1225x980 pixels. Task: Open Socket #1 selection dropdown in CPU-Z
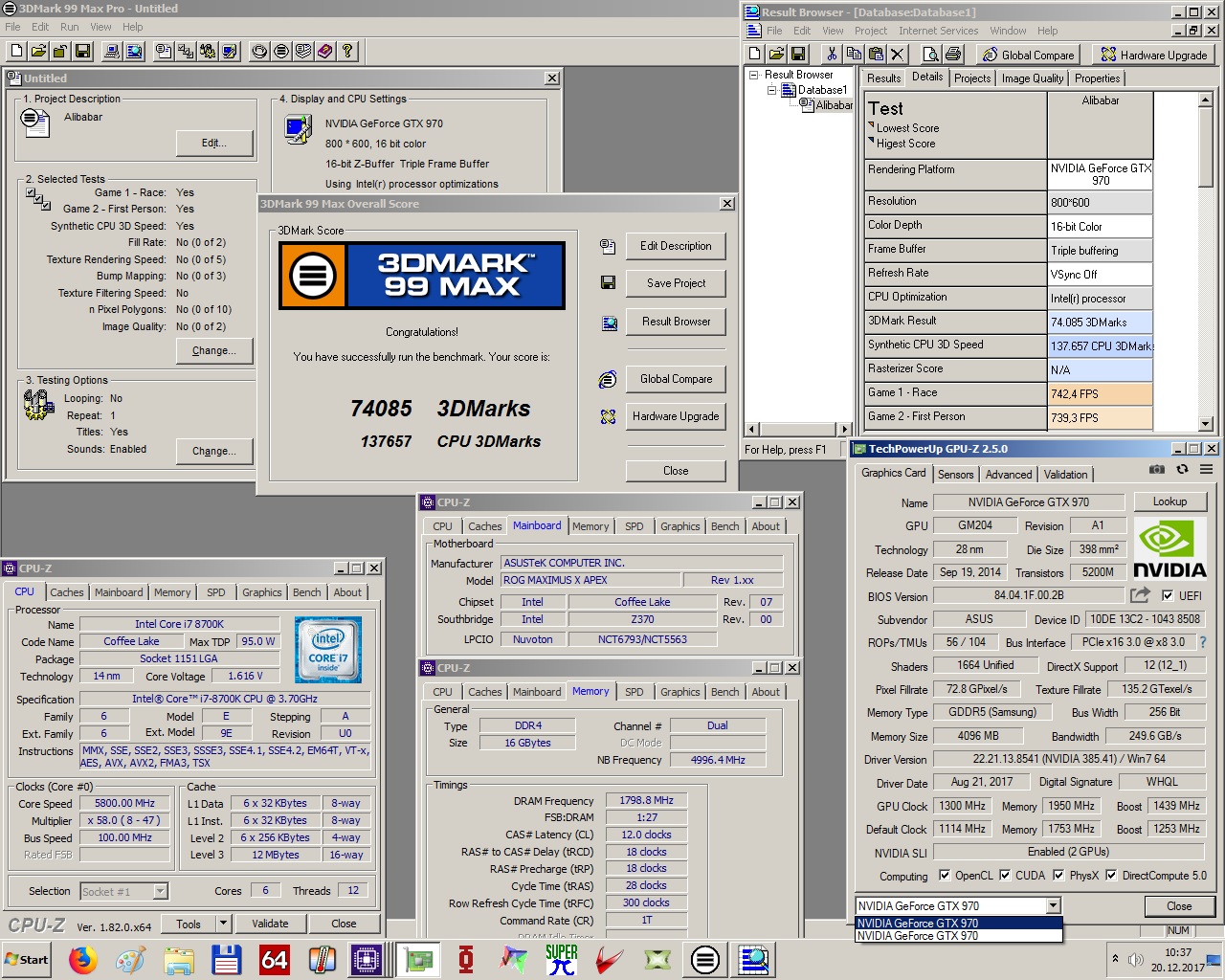tap(160, 891)
